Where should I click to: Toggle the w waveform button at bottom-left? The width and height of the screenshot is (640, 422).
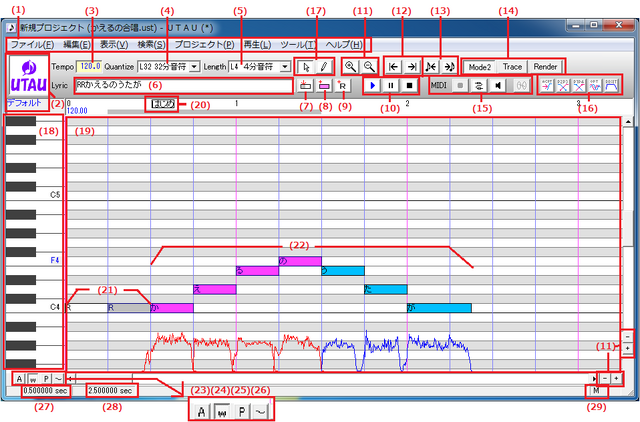tap(33, 379)
